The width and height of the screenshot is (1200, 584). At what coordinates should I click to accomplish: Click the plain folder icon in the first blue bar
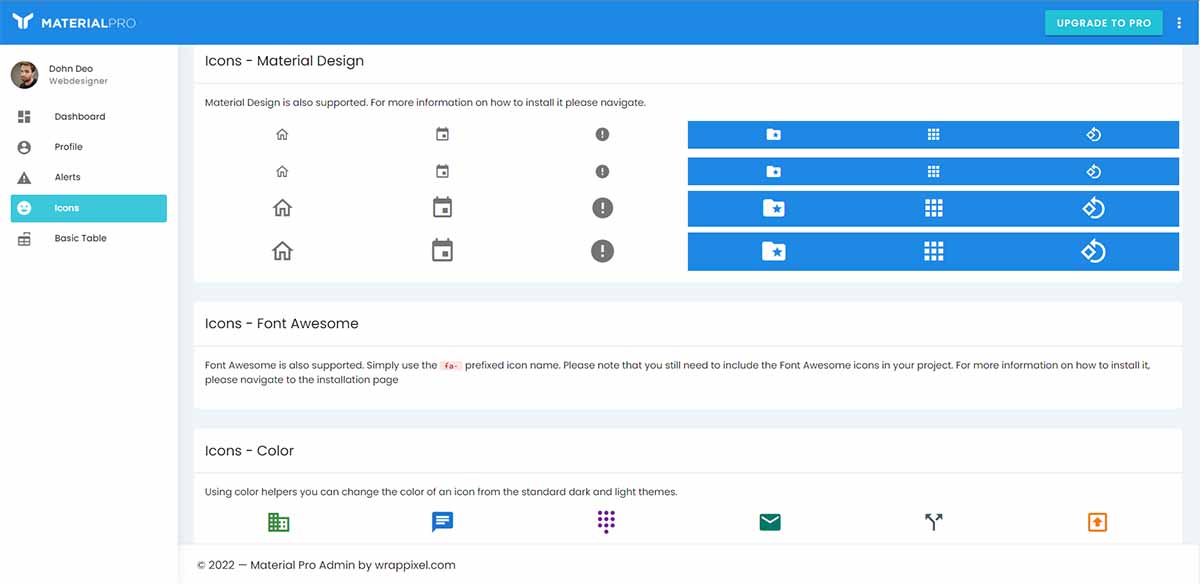[x=773, y=134]
